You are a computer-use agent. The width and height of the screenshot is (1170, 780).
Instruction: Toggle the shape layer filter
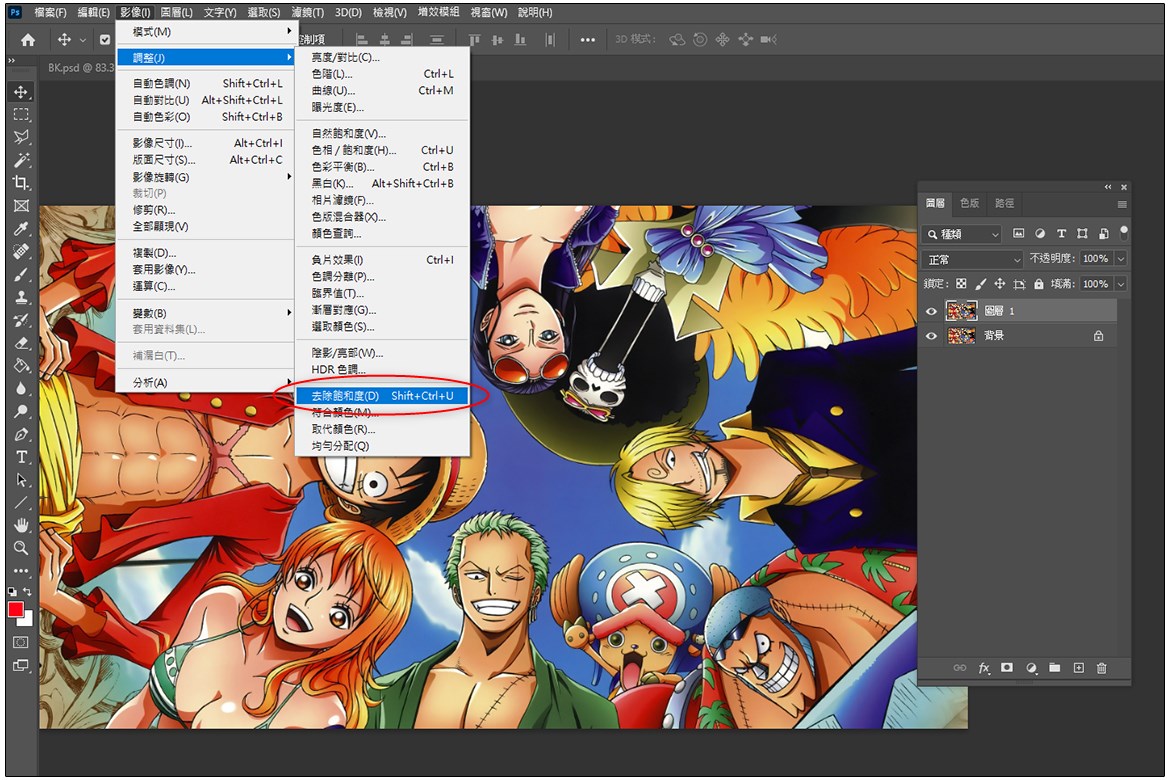point(1082,234)
